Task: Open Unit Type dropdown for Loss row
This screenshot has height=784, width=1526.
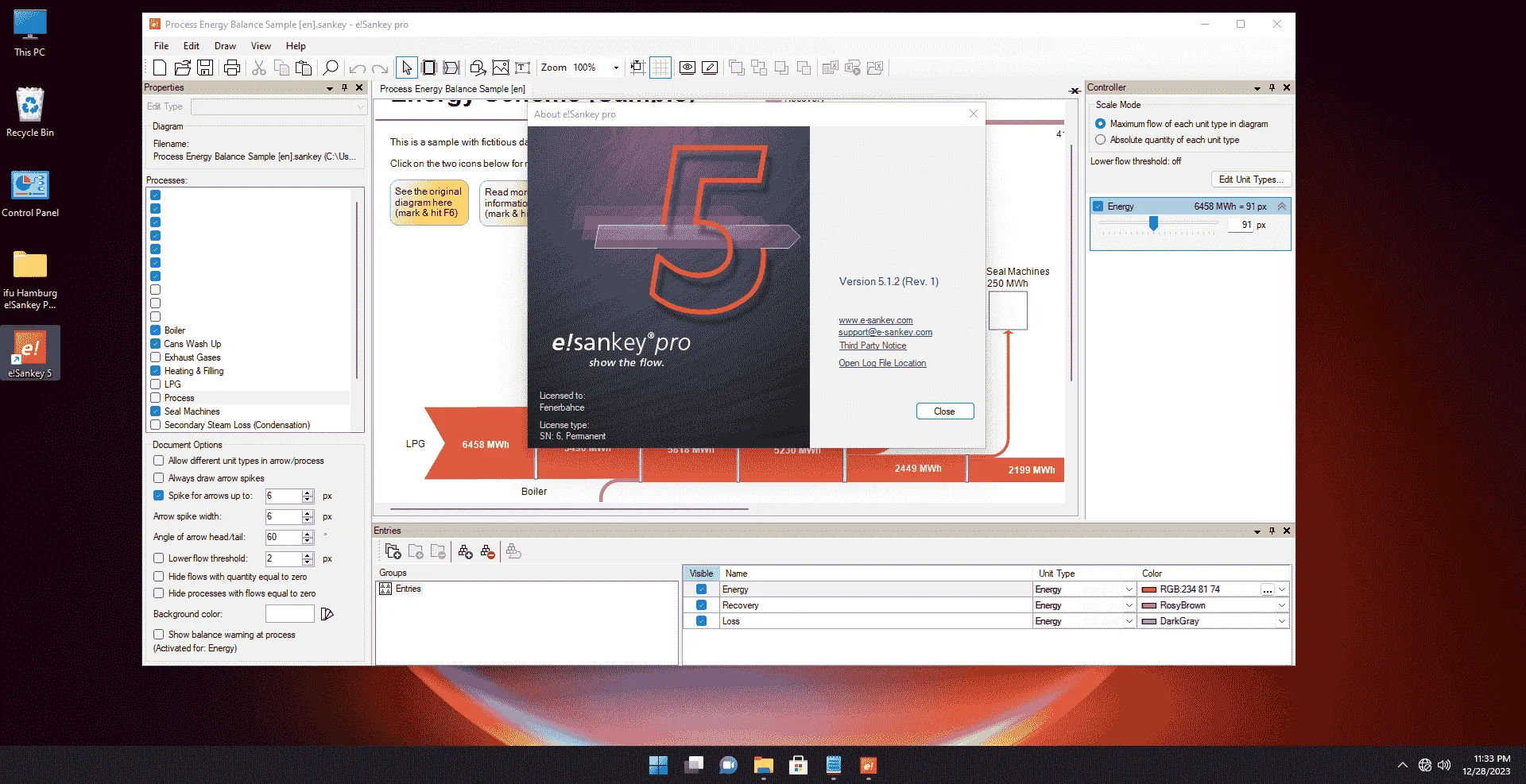Action: 1129,621
